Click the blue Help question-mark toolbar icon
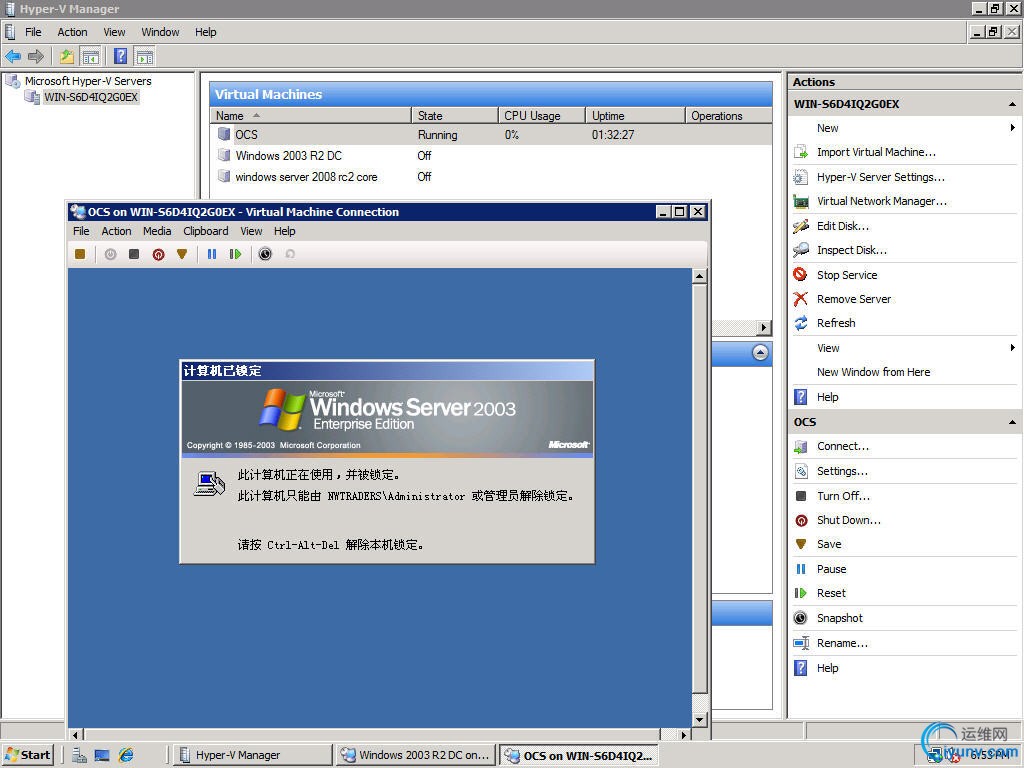 point(121,56)
